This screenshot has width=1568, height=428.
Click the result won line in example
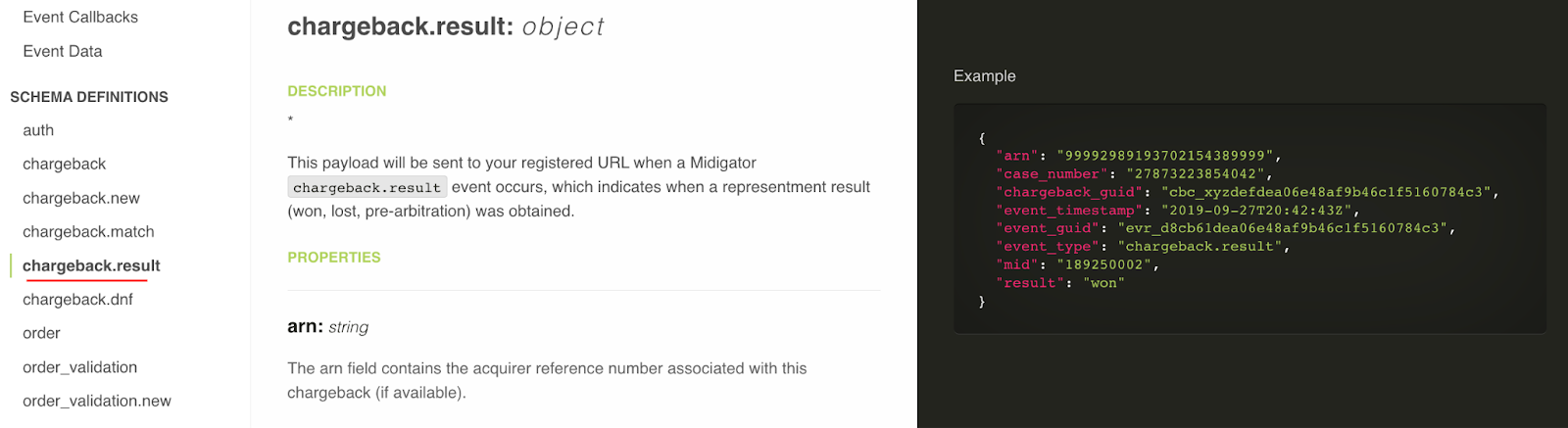(1060, 283)
